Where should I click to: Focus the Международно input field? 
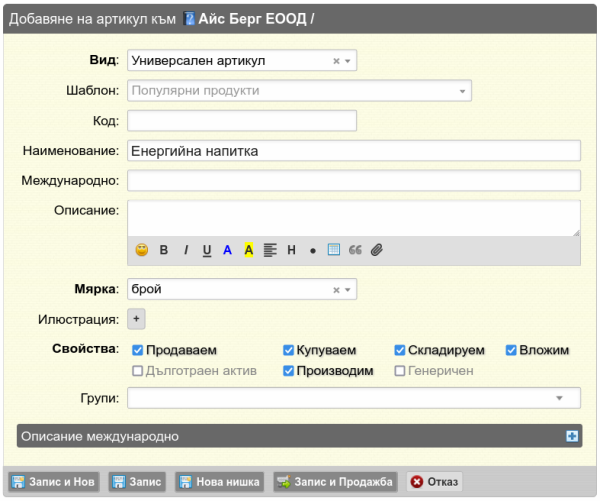click(354, 180)
